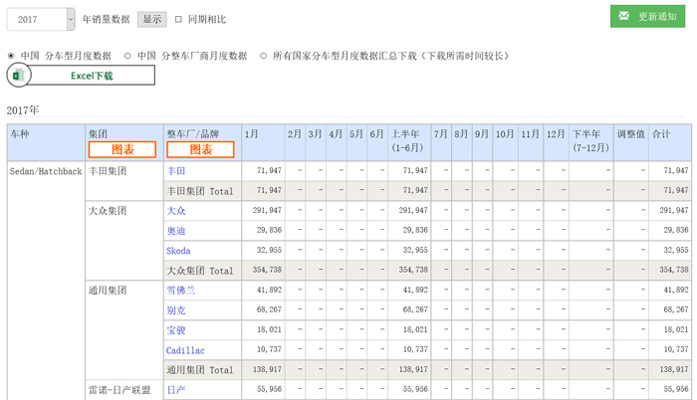Click 138,917 in the 上半年 column
The width and height of the screenshot is (697, 400).
413,369
